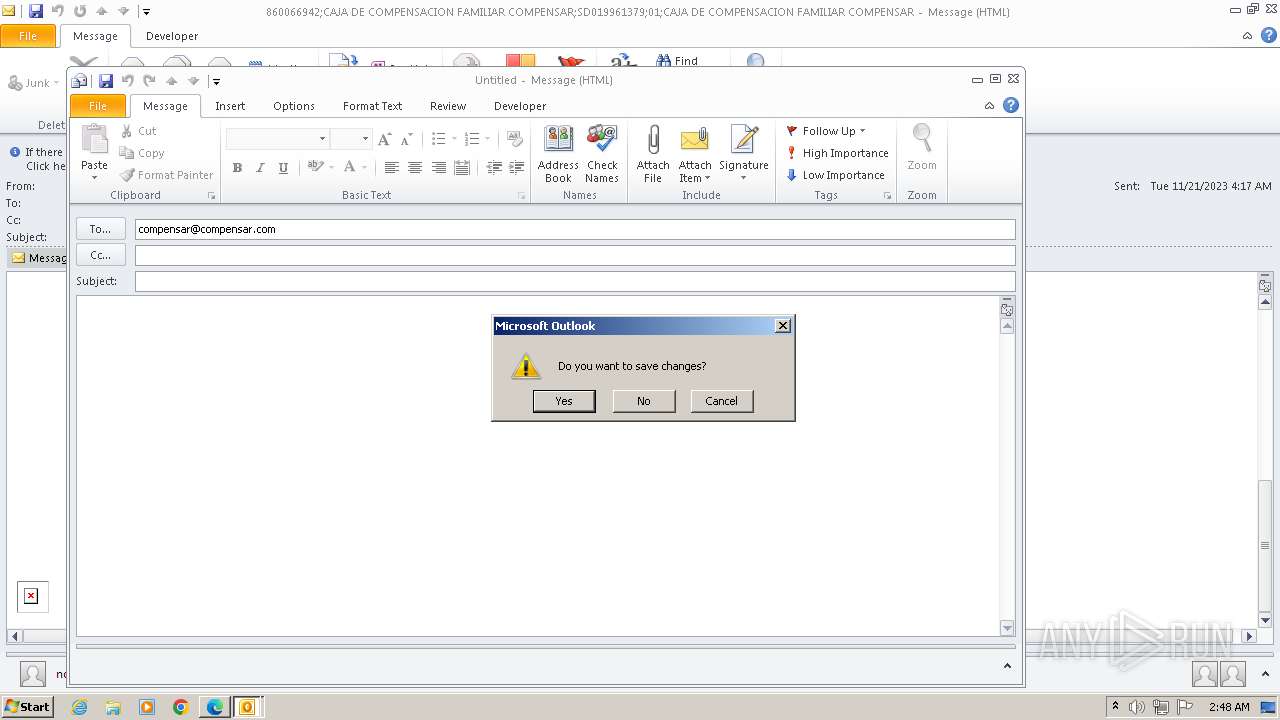Align text right
Viewport: 1280px width, 720px height.
tap(438, 168)
